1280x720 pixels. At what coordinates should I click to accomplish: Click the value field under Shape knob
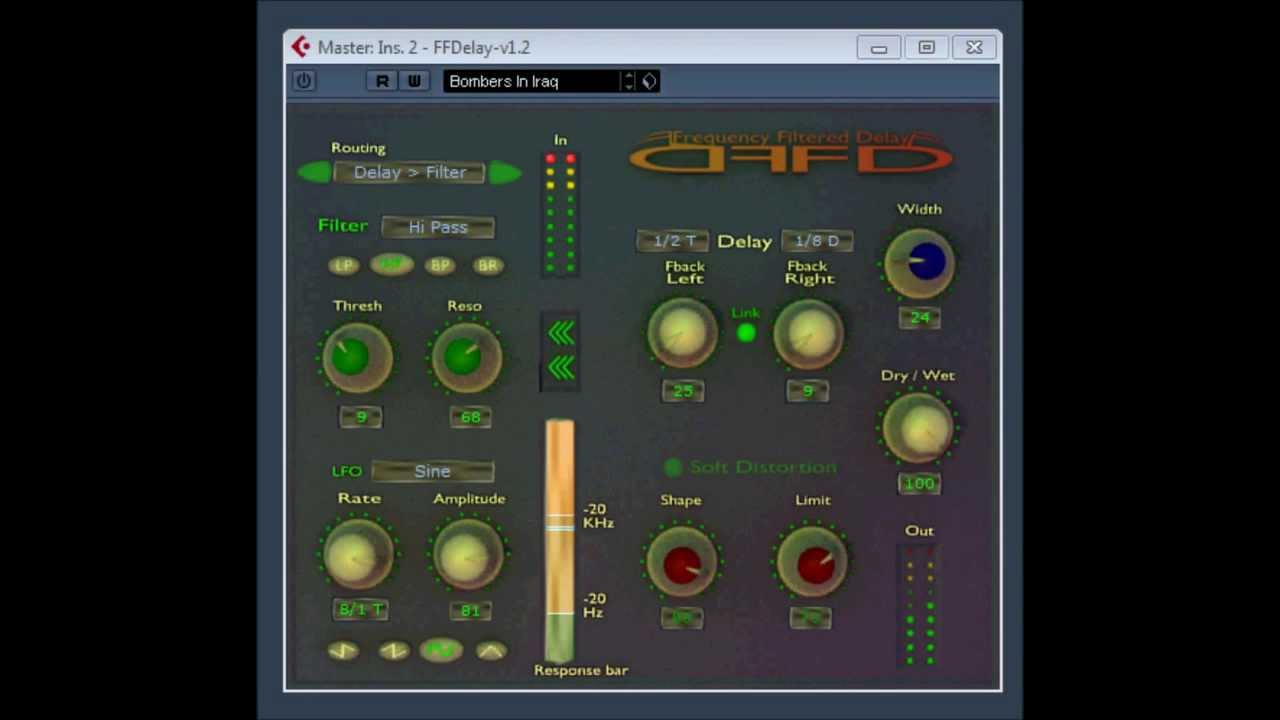(x=682, y=618)
